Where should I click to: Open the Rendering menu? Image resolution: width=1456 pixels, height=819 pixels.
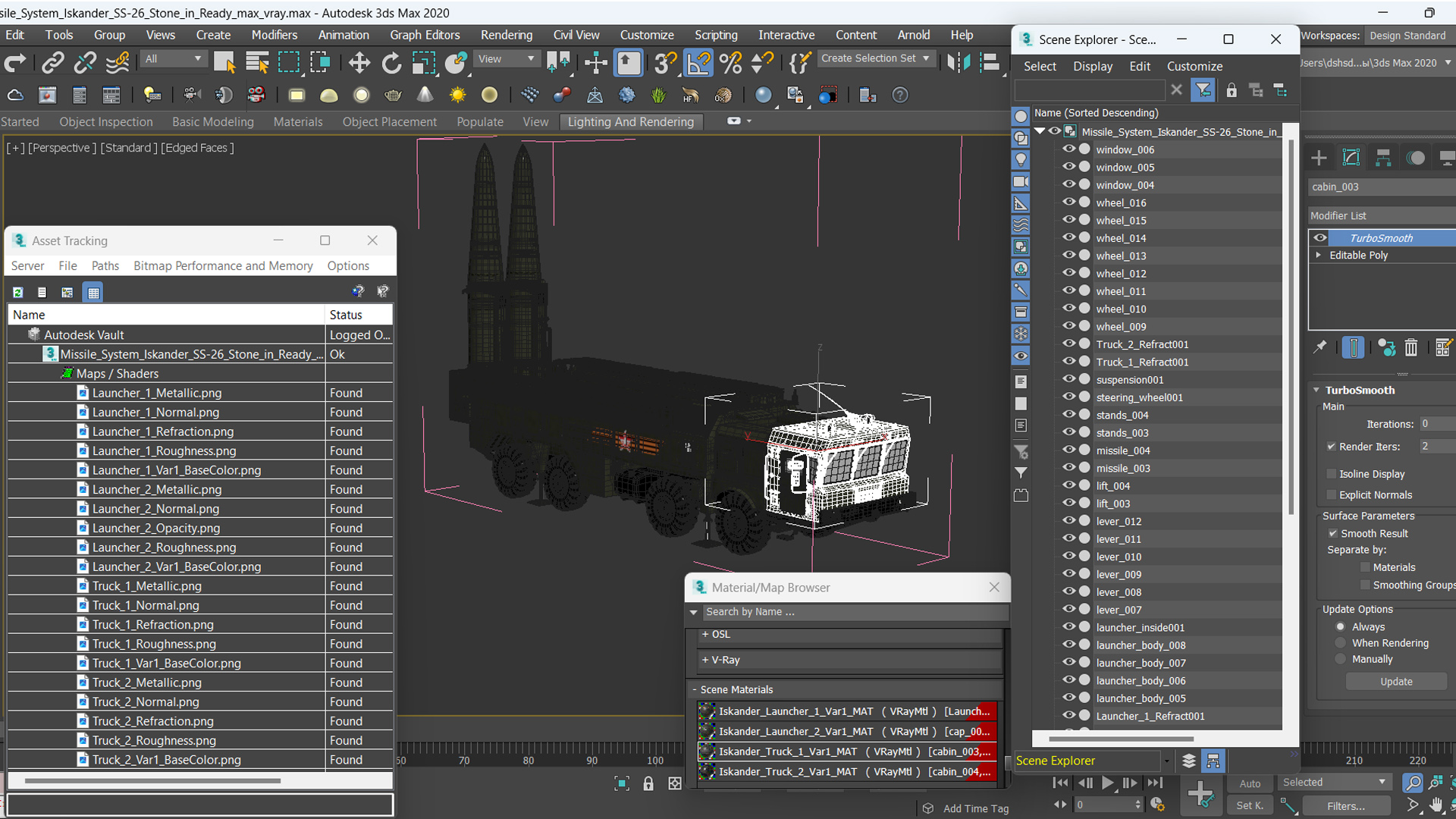pyautogui.click(x=507, y=35)
